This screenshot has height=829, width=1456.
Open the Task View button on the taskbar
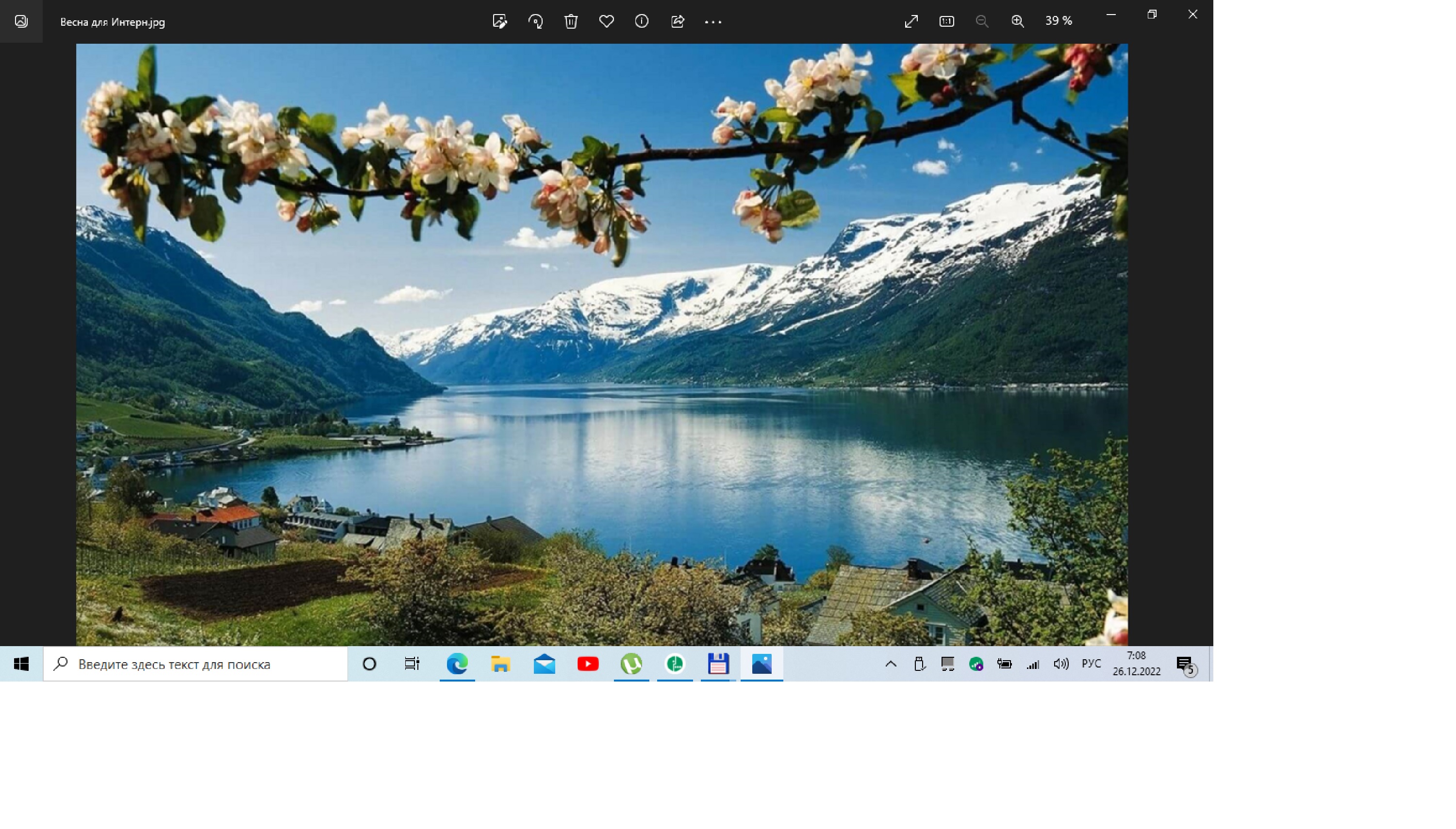[x=412, y=664]
